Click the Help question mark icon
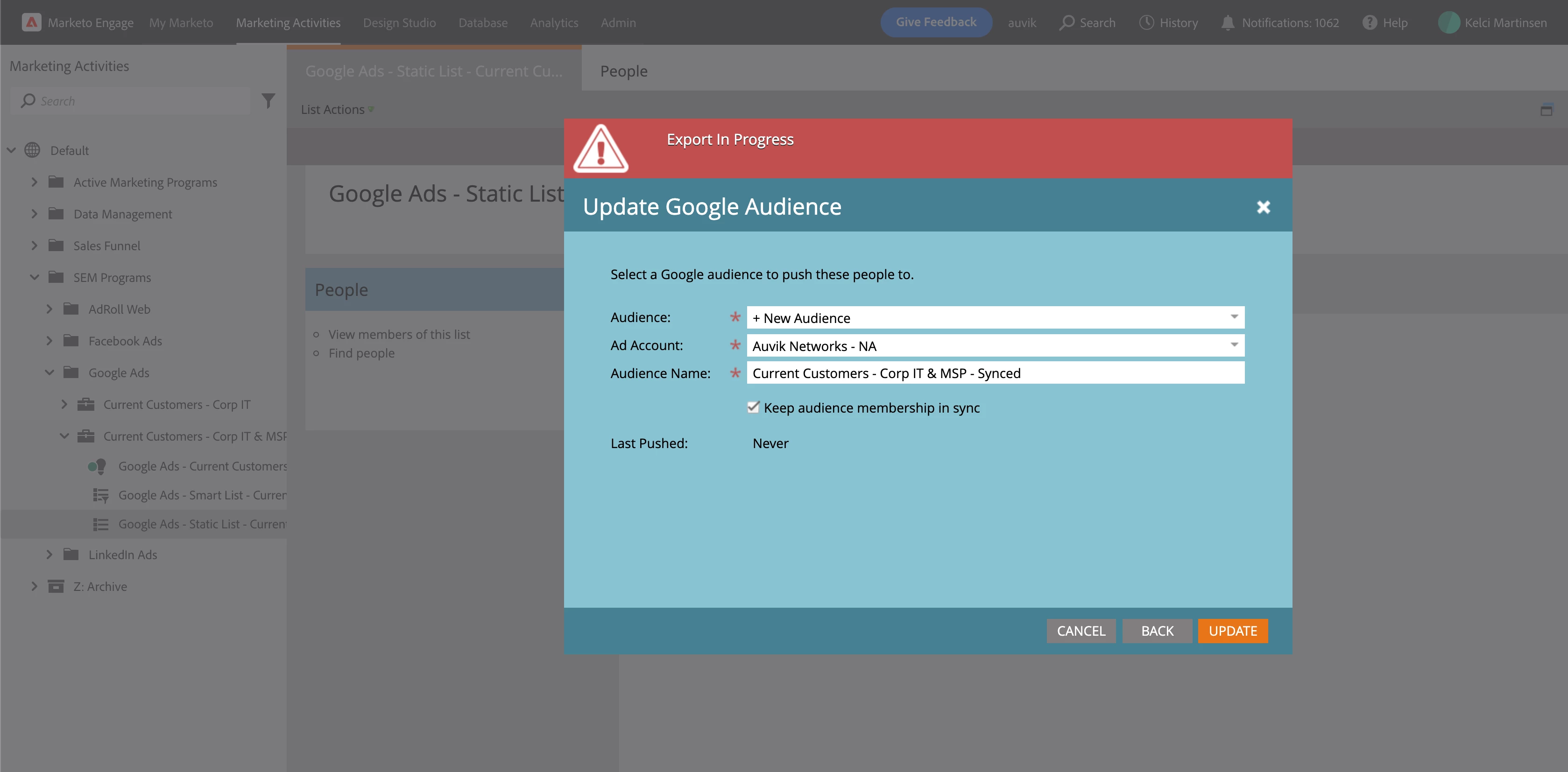The width and height of the screenshot is (1568, 772). 1369,22
